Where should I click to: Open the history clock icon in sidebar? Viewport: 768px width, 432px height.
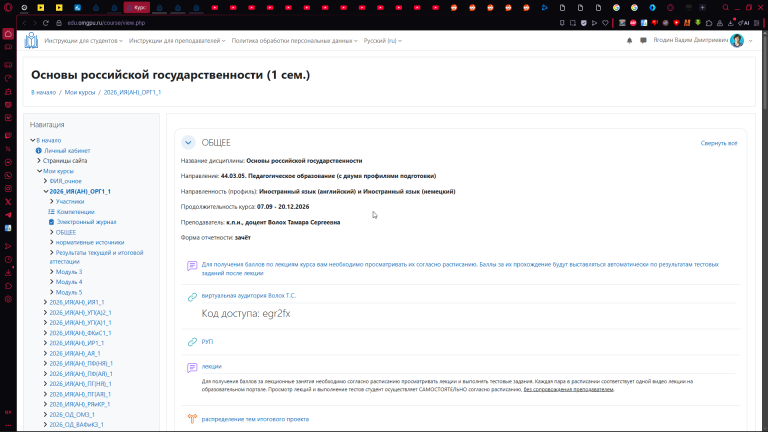click(8, 260)
